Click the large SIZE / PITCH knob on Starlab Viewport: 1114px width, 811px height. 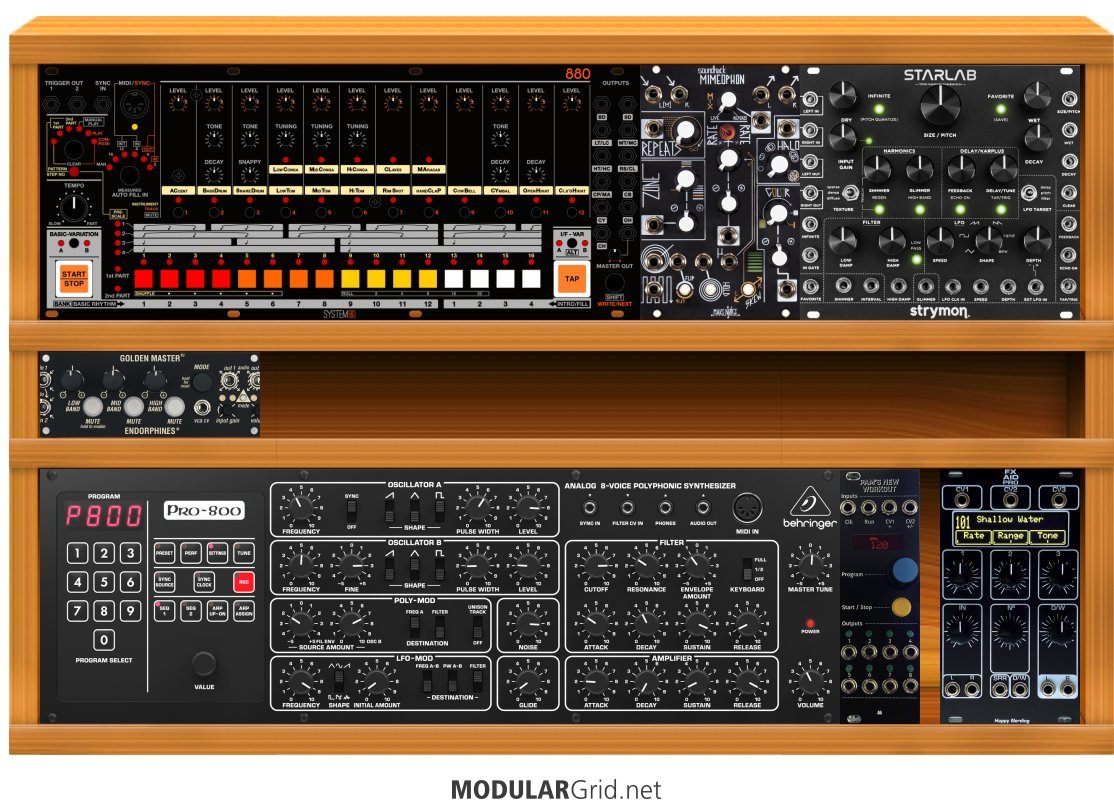pyautogui.click(x=939, y=105)
